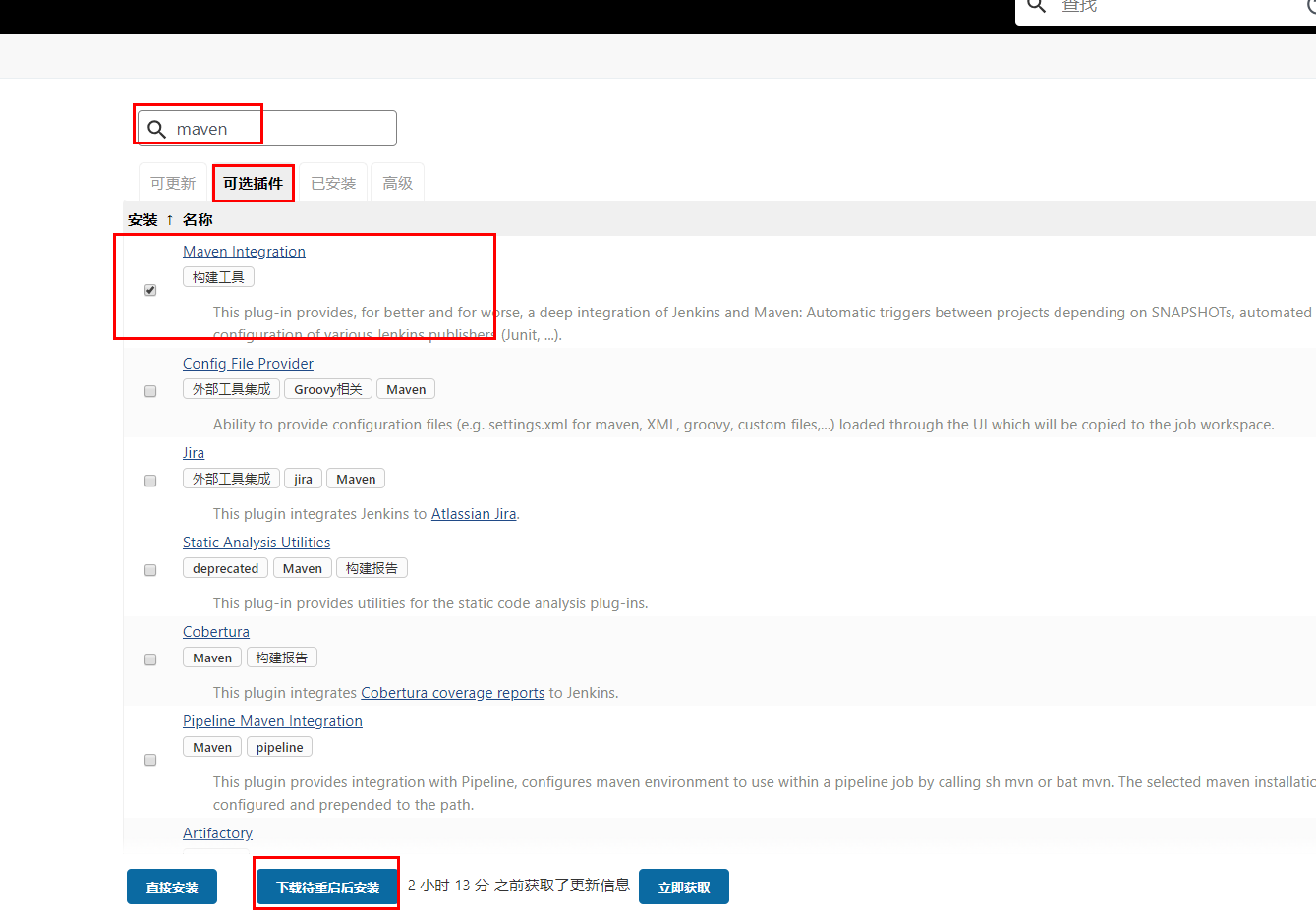Open the Artifactory plugin link
The width and height of the screenshot is (1316, 915).
(217, 833)
